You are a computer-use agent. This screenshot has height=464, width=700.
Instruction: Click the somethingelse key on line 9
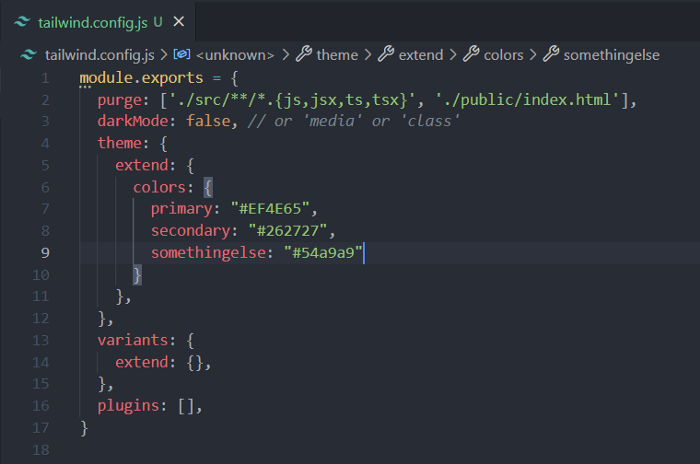tap(208, 253)
